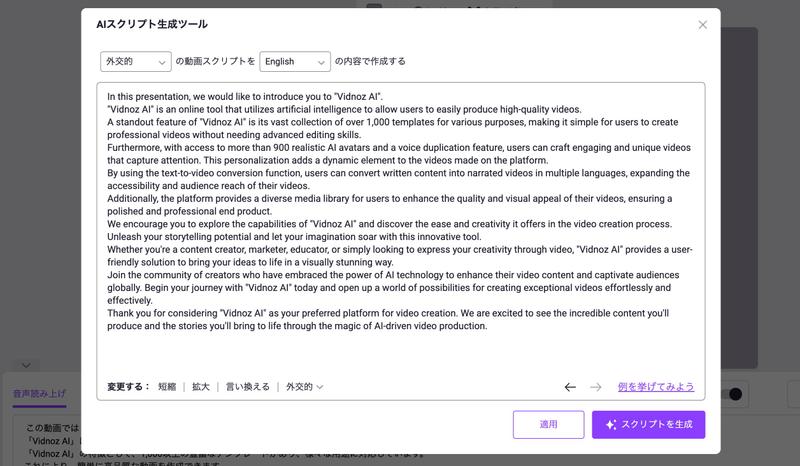Click the forward arrow redo icon
Screen dimensions: 800x466
[x=595, y=387]
